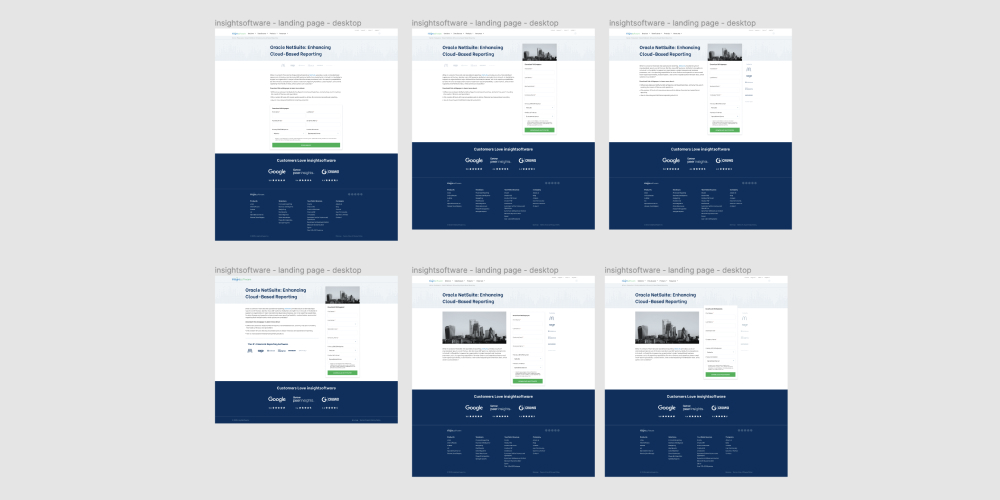Select the Oracle NetSuite headline in top-right artboard
Image resolution: width=1000 pixels, height=500 pixels.
pos(668,50)
